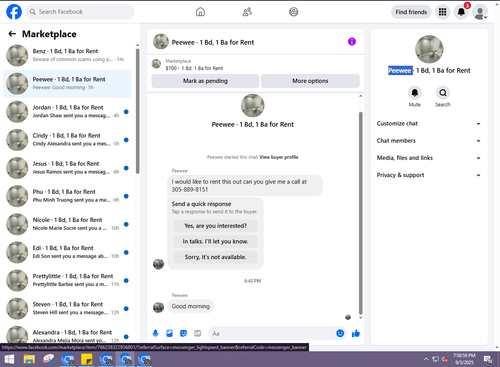Open the Facebook logo home link
Image resolution: width=500 pixels, height=367 pixels.
(x=14, y=12)
